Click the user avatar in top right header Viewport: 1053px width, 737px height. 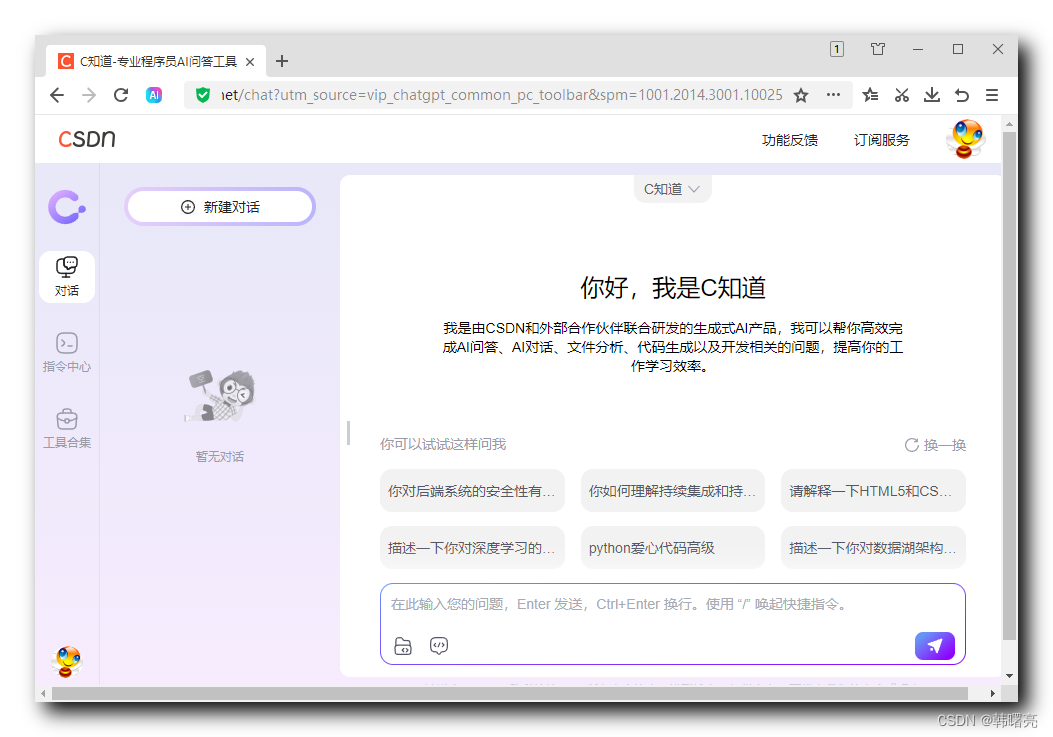coord(966,139)
